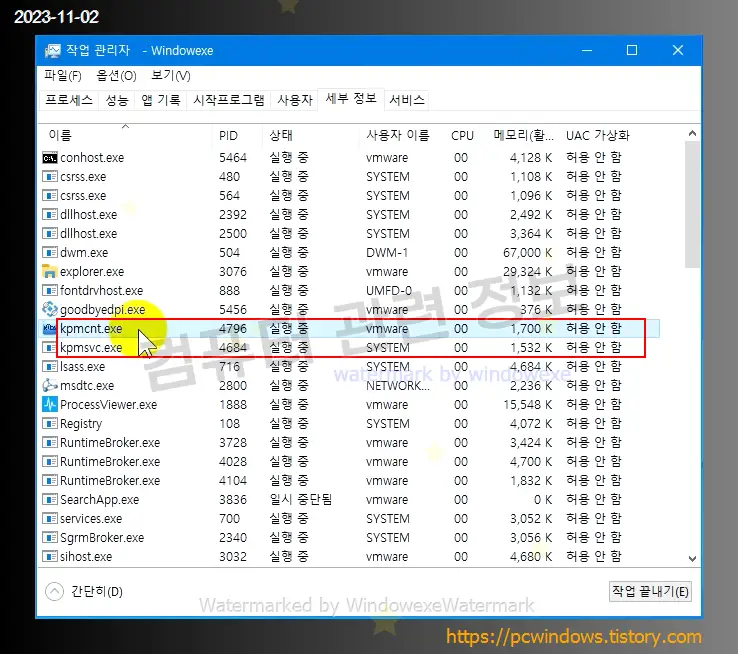Viewport: 738px width, 654px height.
Task: Select the kpmsvc.exe process name
Action: [91, 347]
